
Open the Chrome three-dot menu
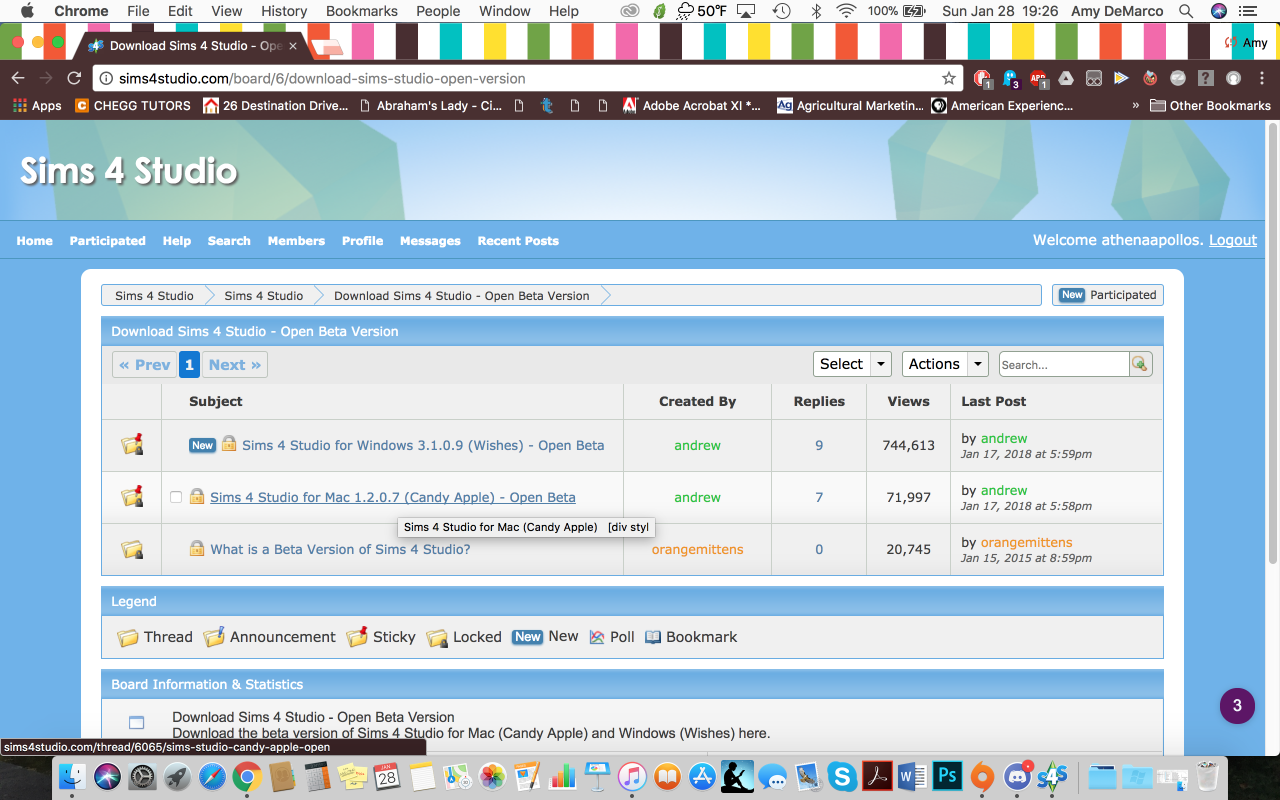pos(1263,78)
